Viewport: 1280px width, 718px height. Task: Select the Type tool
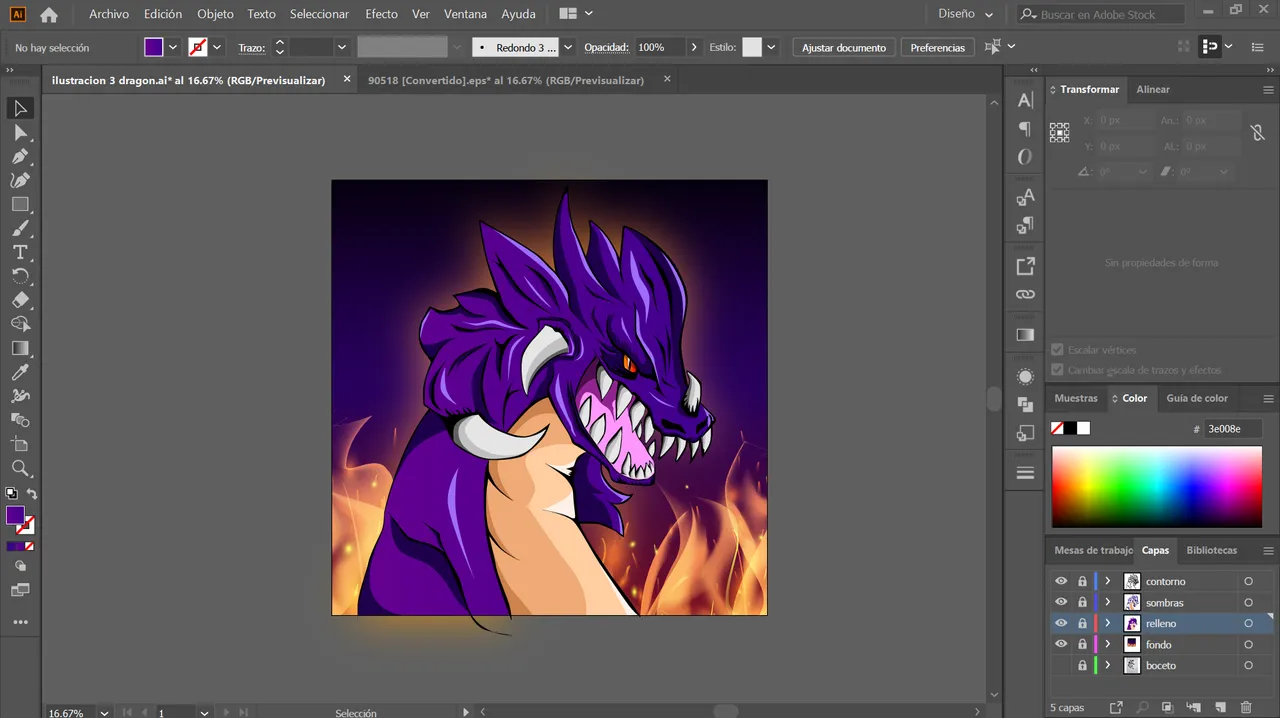20,252
